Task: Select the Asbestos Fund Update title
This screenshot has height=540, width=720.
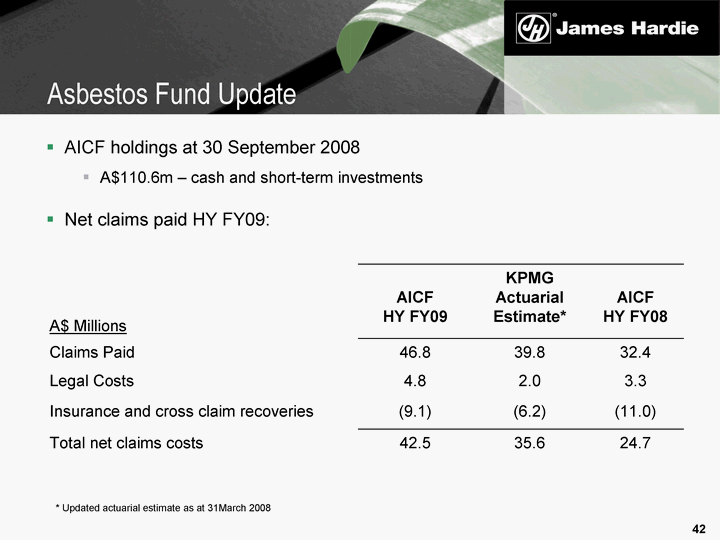Action: [x=173, y=94]
